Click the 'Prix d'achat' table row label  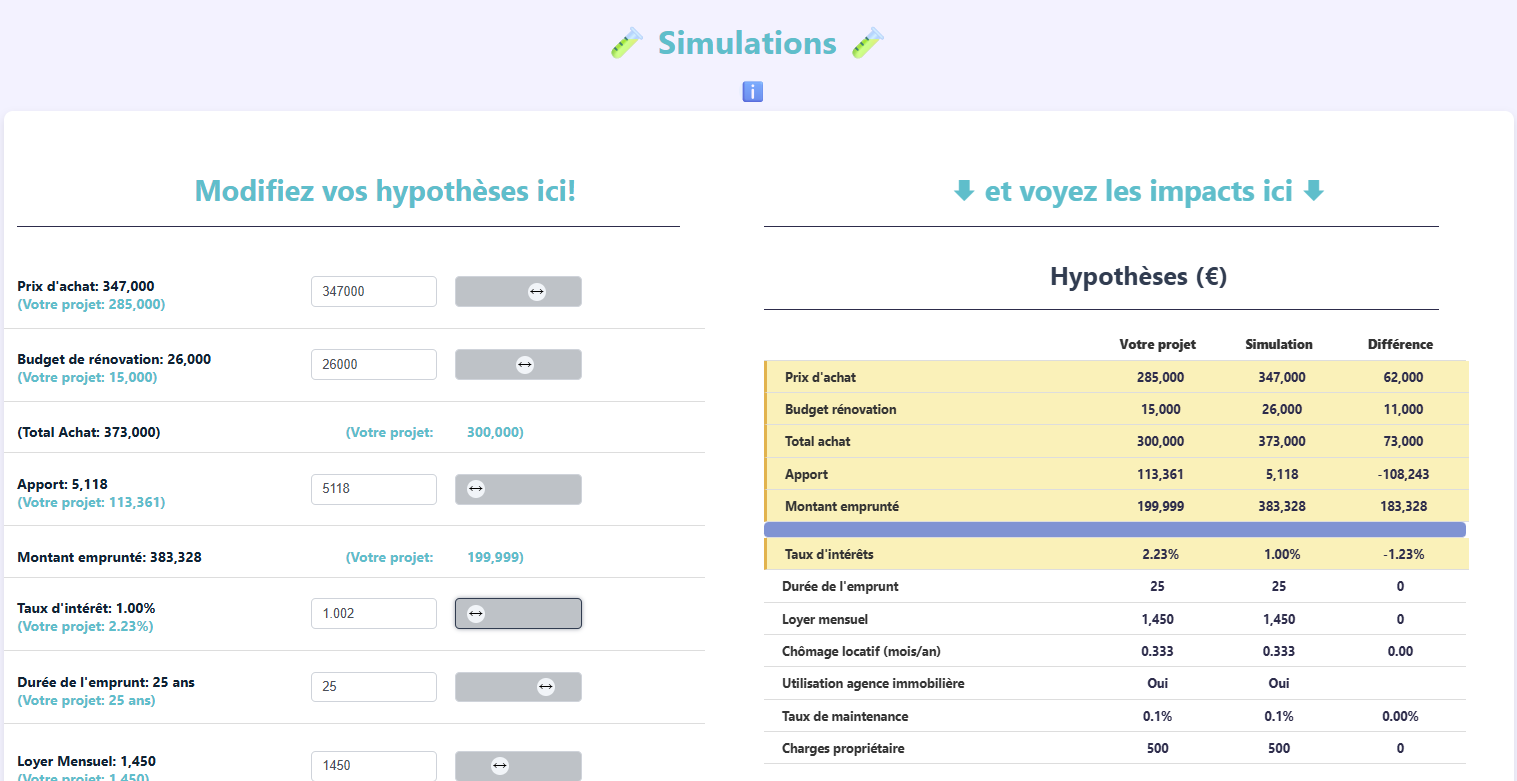[x=820, y=377]
